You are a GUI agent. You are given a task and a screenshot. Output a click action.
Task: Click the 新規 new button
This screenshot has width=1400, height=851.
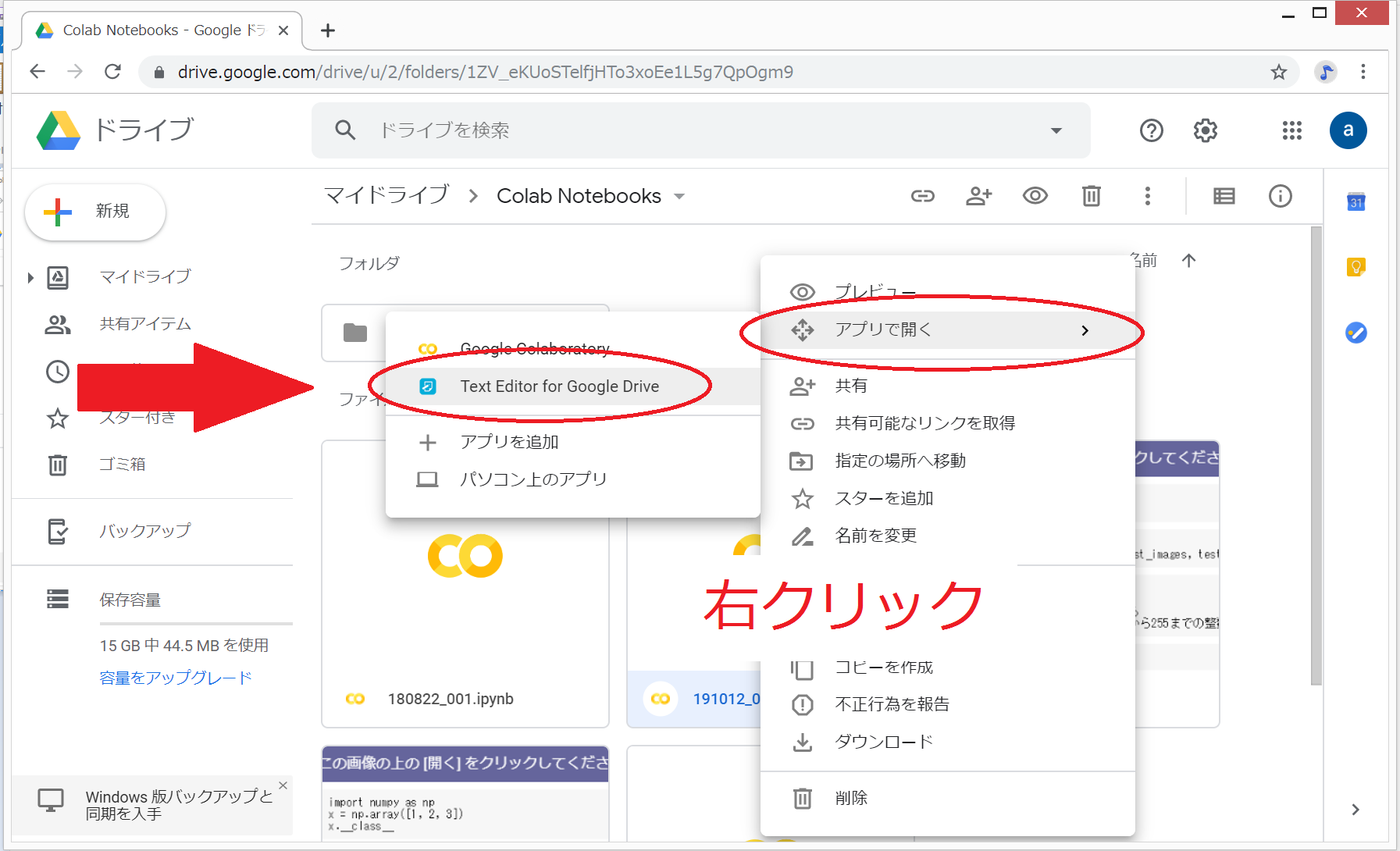click(x=95, y=212)
